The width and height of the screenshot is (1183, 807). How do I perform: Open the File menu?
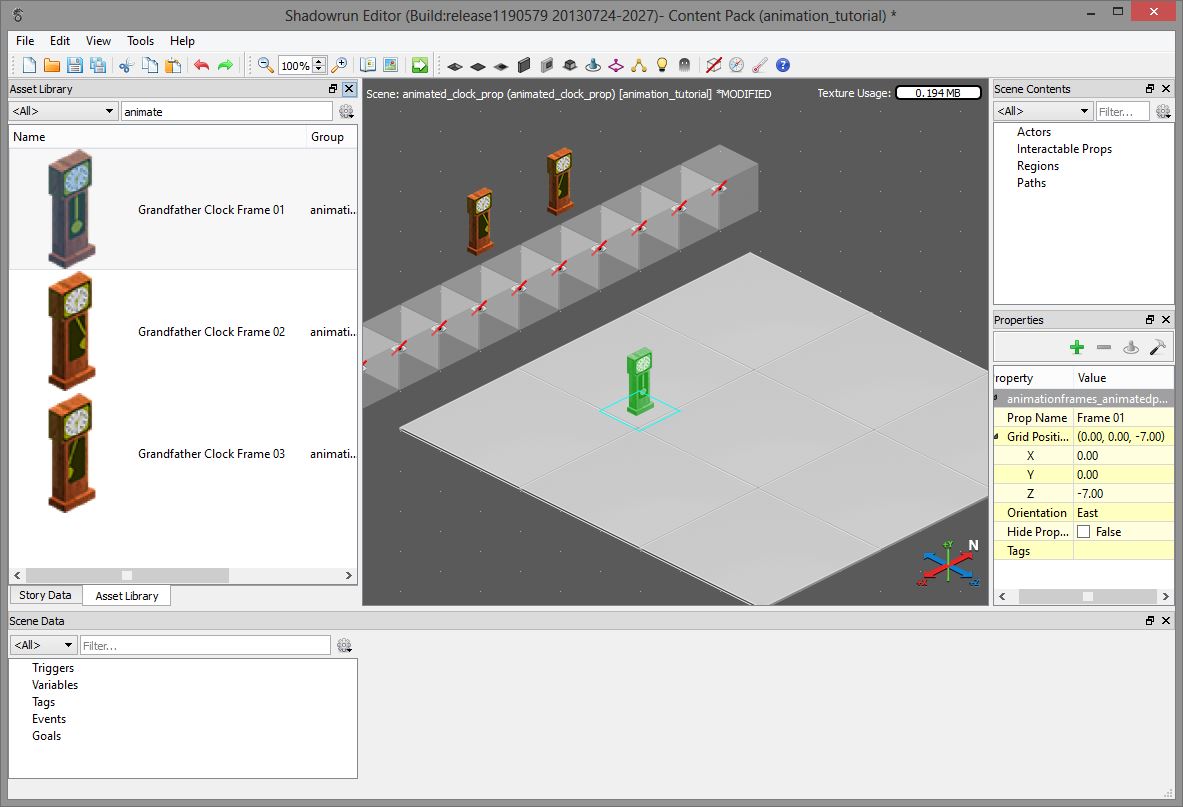25,41
